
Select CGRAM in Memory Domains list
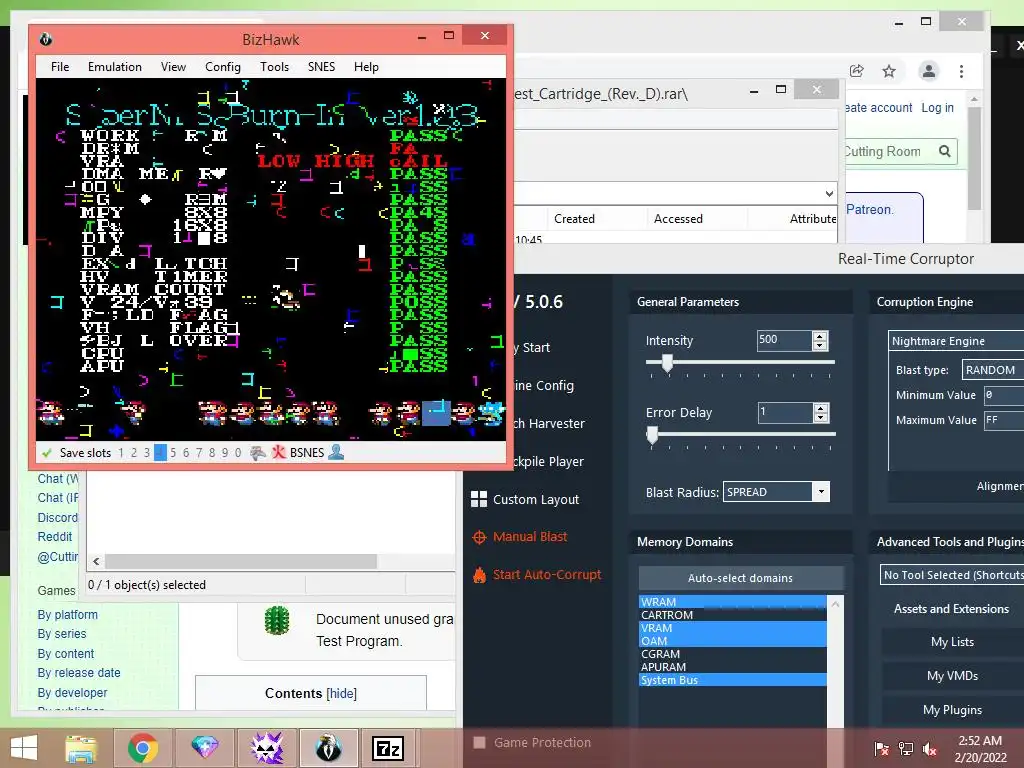733,654
